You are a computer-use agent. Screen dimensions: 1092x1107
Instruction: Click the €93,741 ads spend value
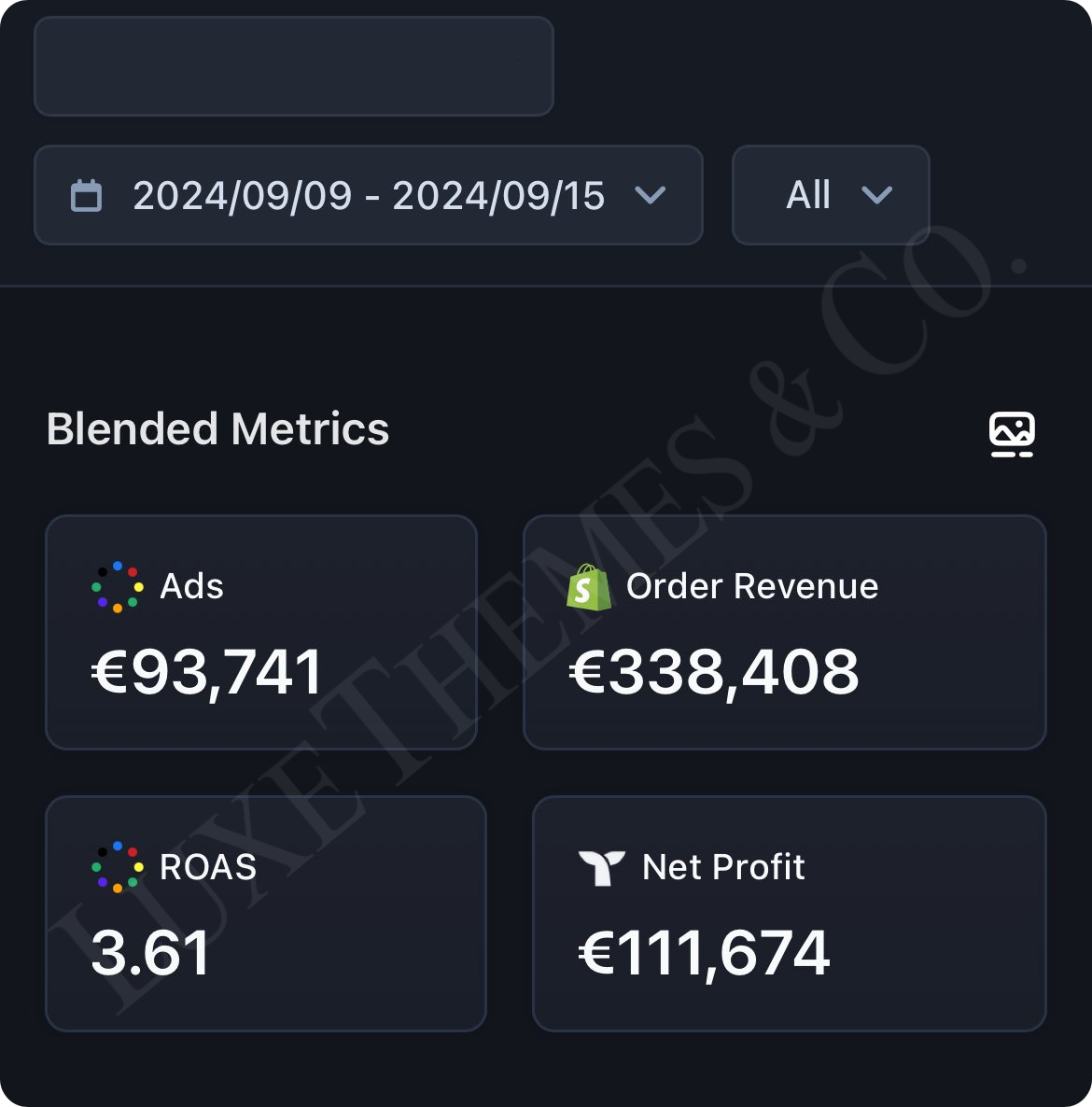click(x=207, y=674)
